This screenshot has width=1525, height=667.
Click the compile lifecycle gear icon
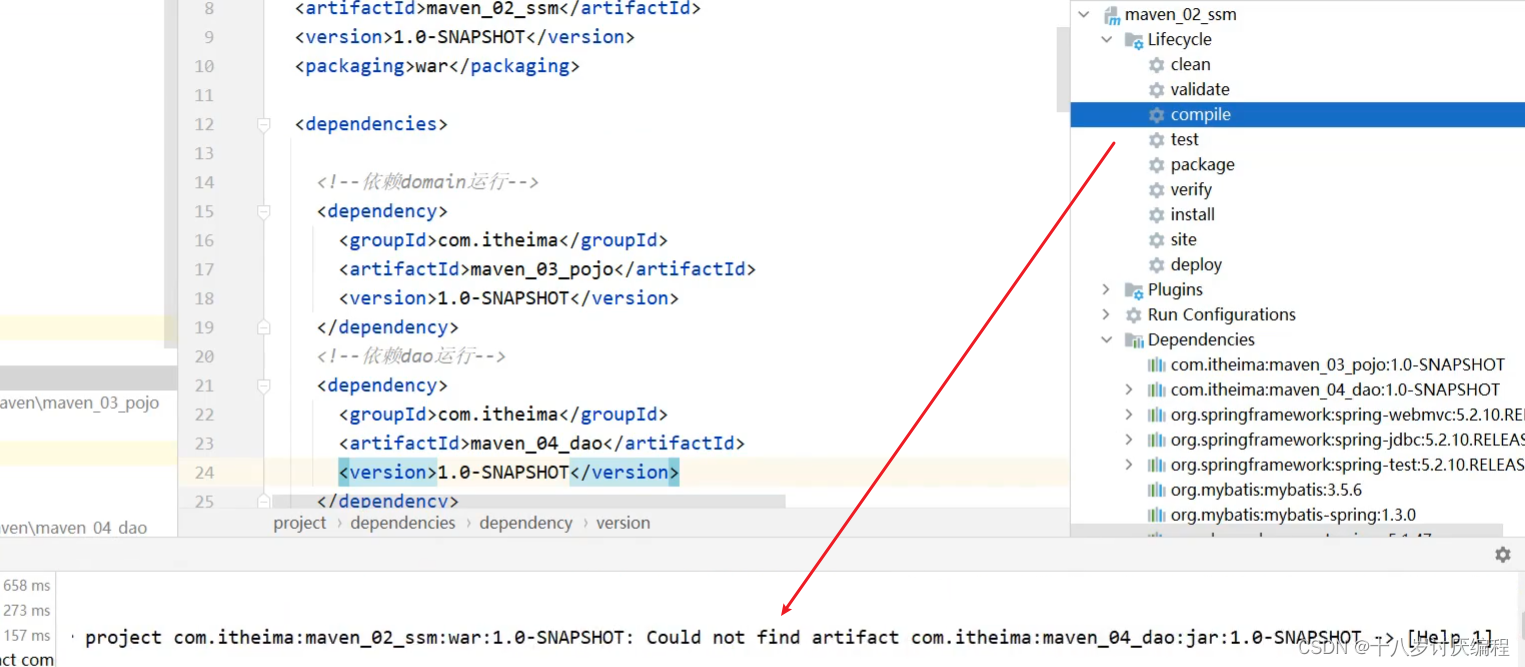point(1156,115)
